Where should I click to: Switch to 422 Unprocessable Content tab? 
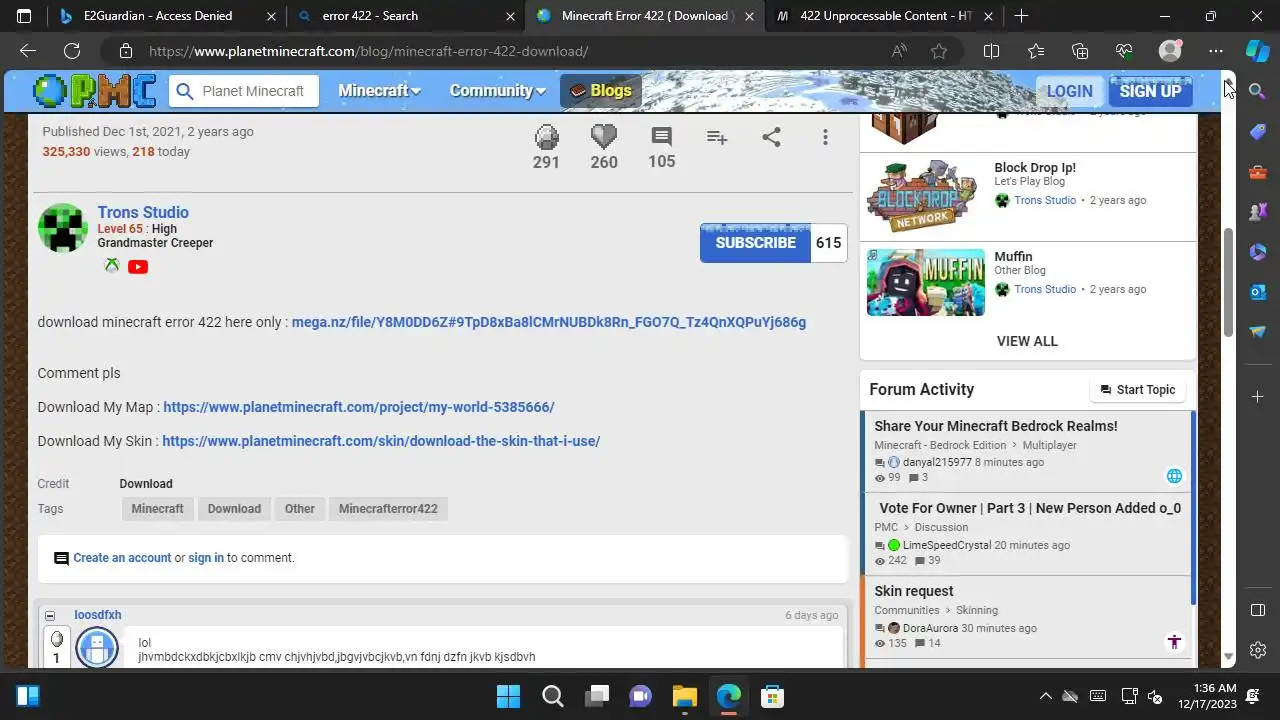886,16
